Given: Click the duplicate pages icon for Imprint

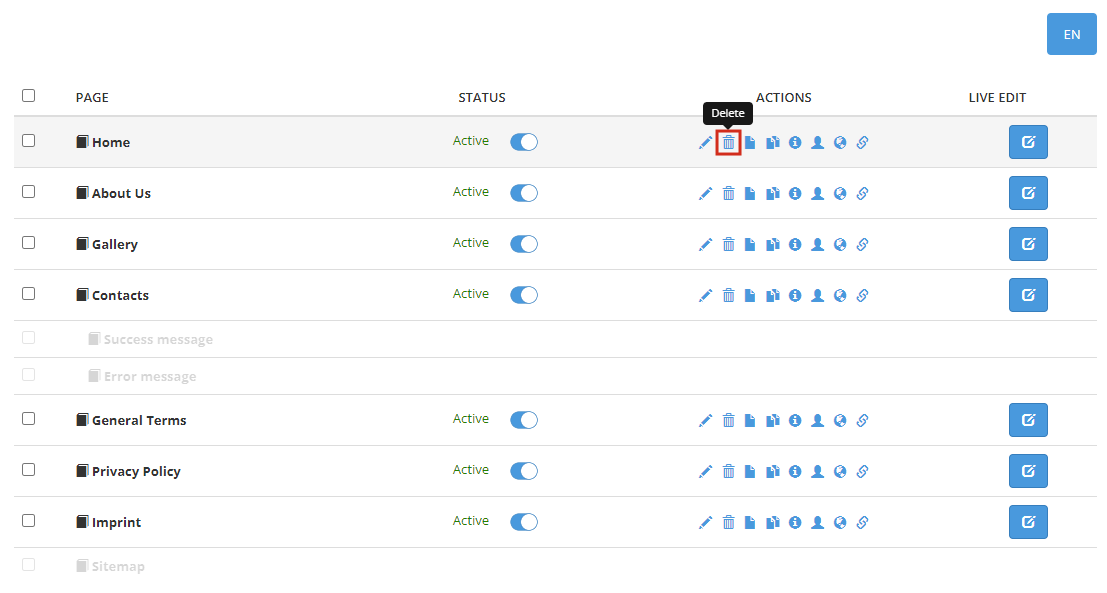Looking at the screenshot, I should (772, 522).
